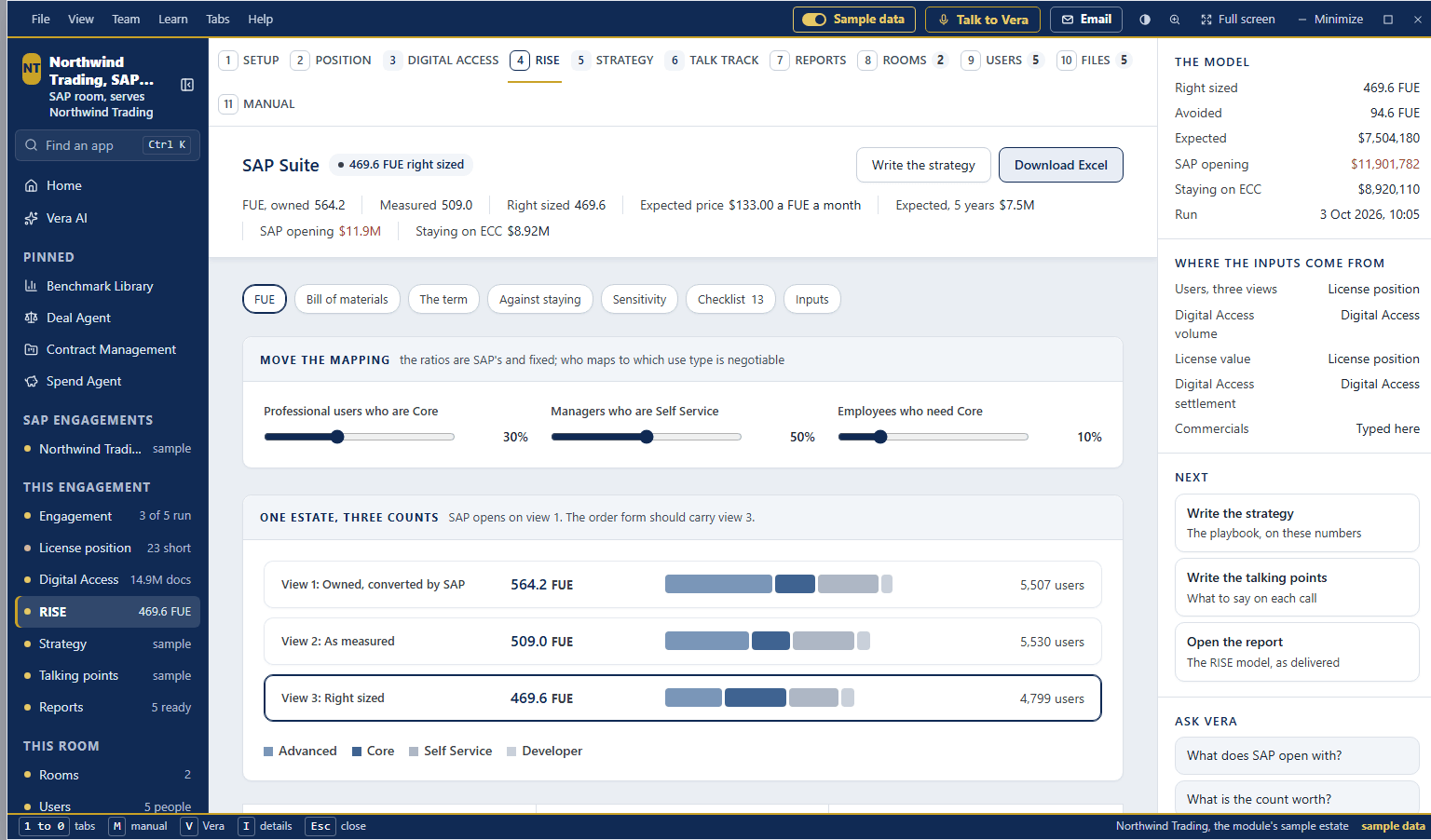Select View 3: Right sized row

tap(683, 698)
